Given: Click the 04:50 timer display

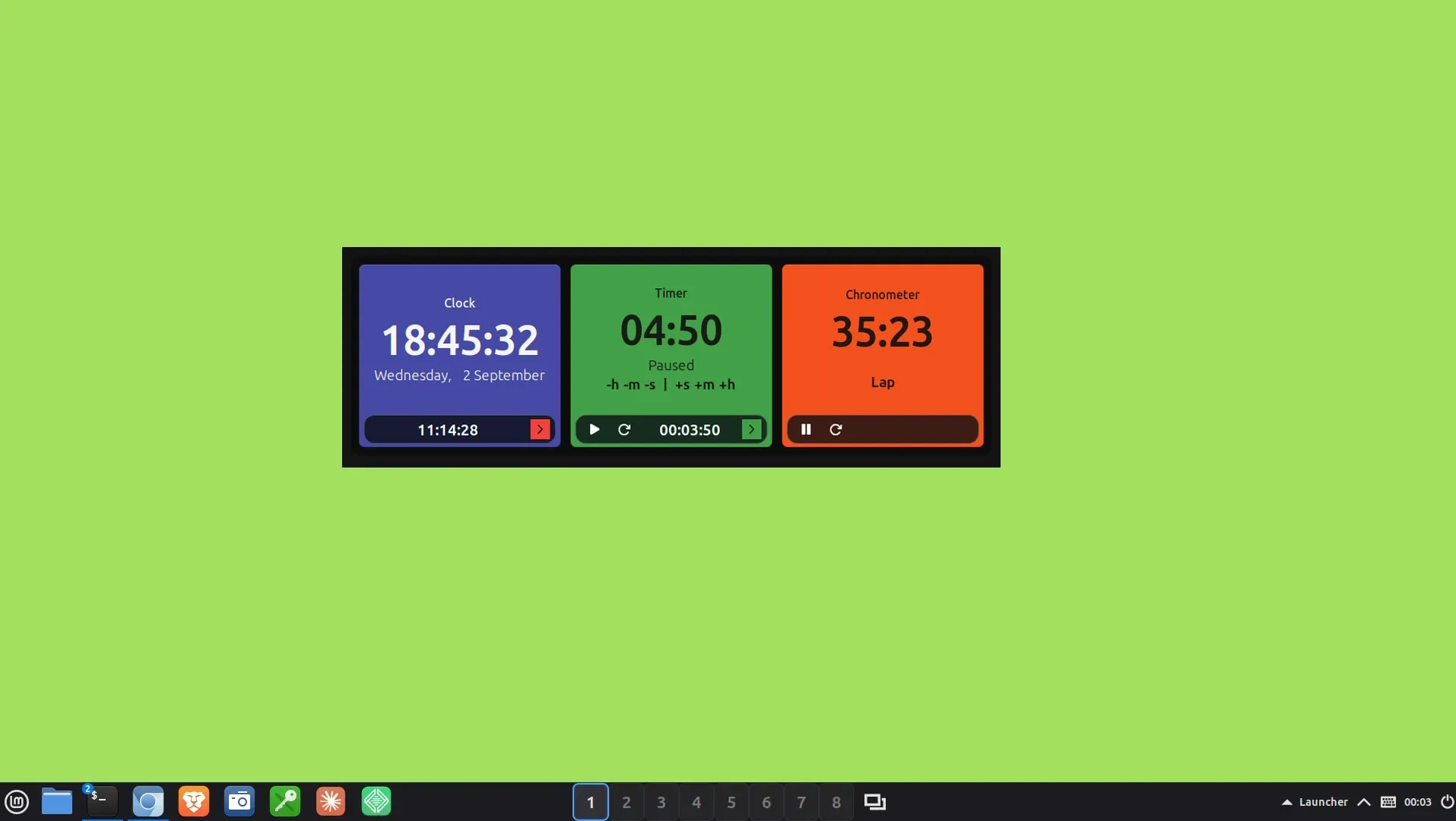Looking at the screenshot, I should 671,330.
